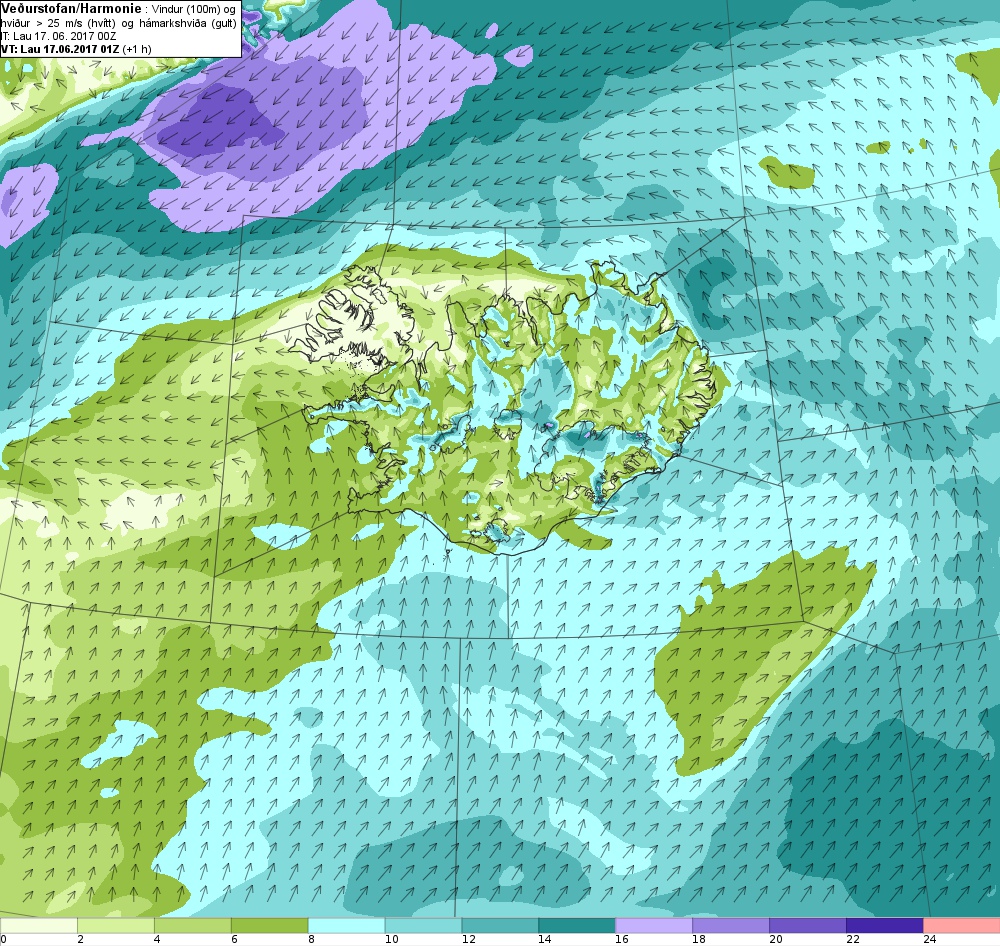The width and height of the screenshot is (1000, 946).
Task: Click the VT: Lau 17.06.2017 01Z line
Action: pyautogui.click(x=75, y=49)
